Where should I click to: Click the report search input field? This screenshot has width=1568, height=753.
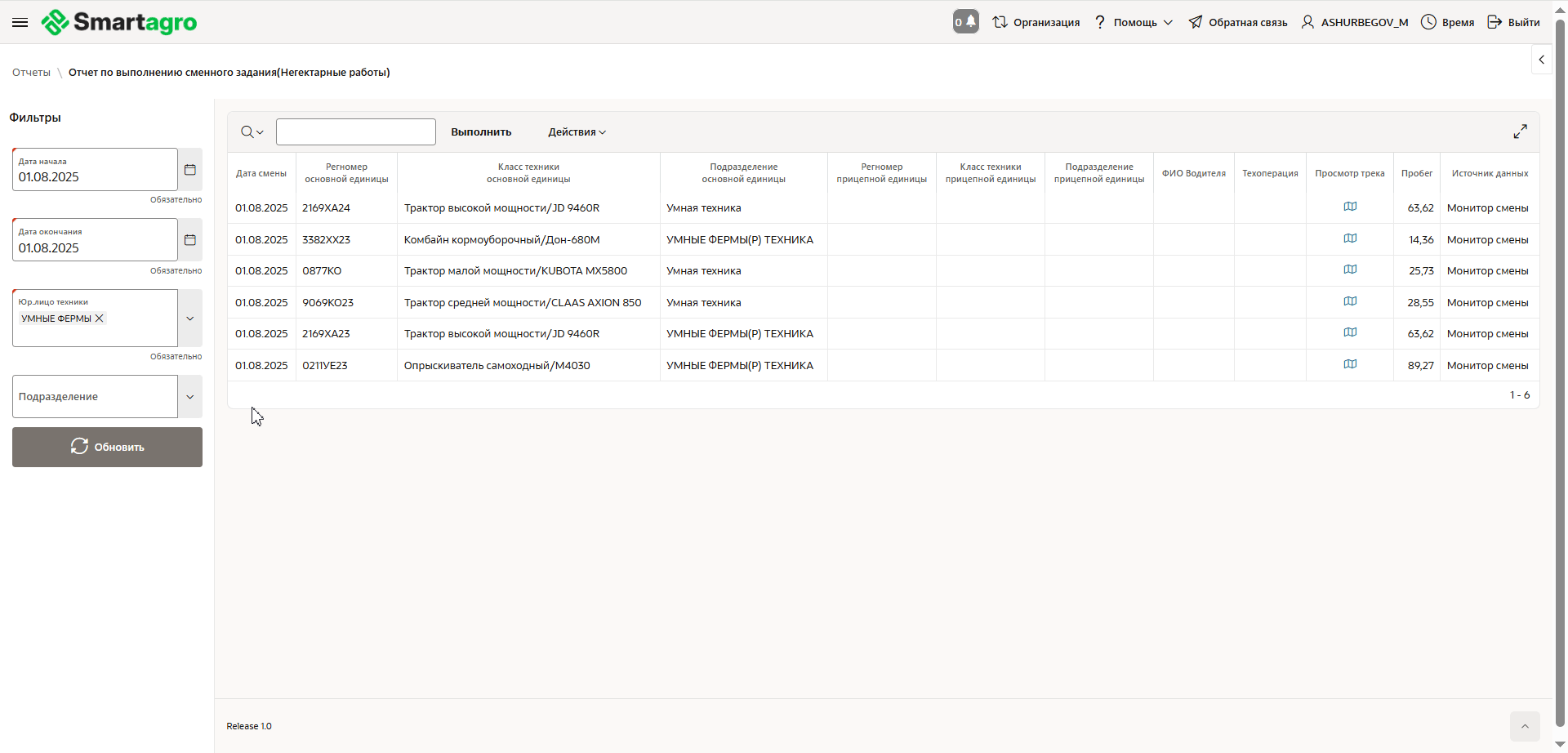(356, 132)
